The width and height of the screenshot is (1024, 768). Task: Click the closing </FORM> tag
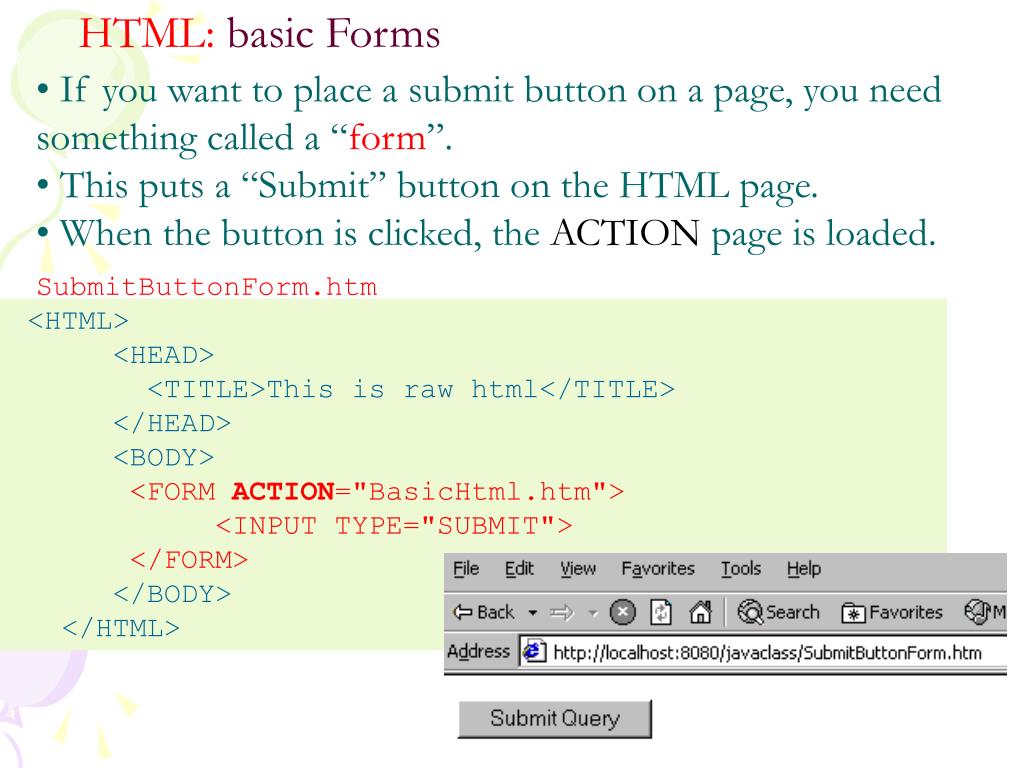[x=189, y=560]
